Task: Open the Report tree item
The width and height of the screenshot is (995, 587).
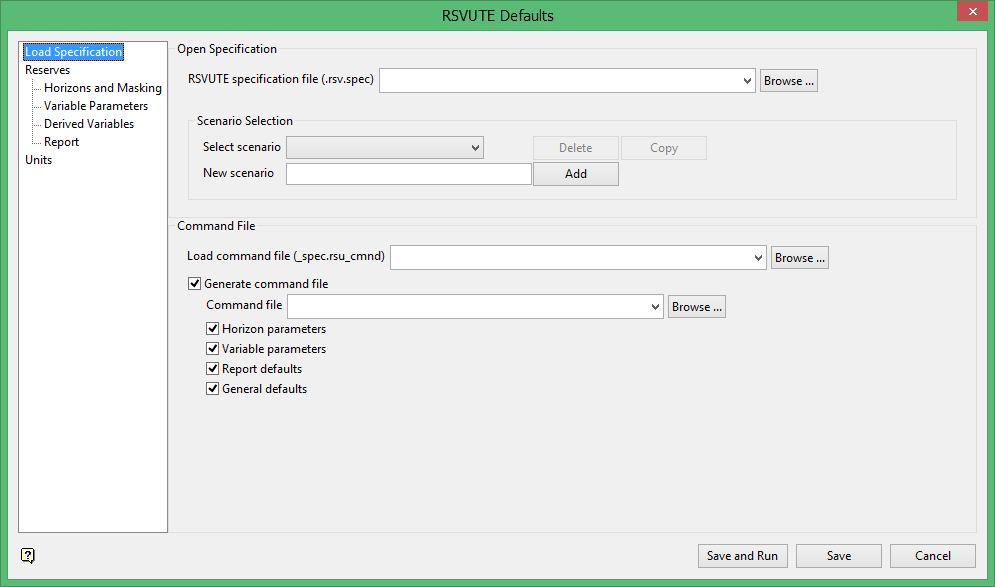Action: pos(61,142)
